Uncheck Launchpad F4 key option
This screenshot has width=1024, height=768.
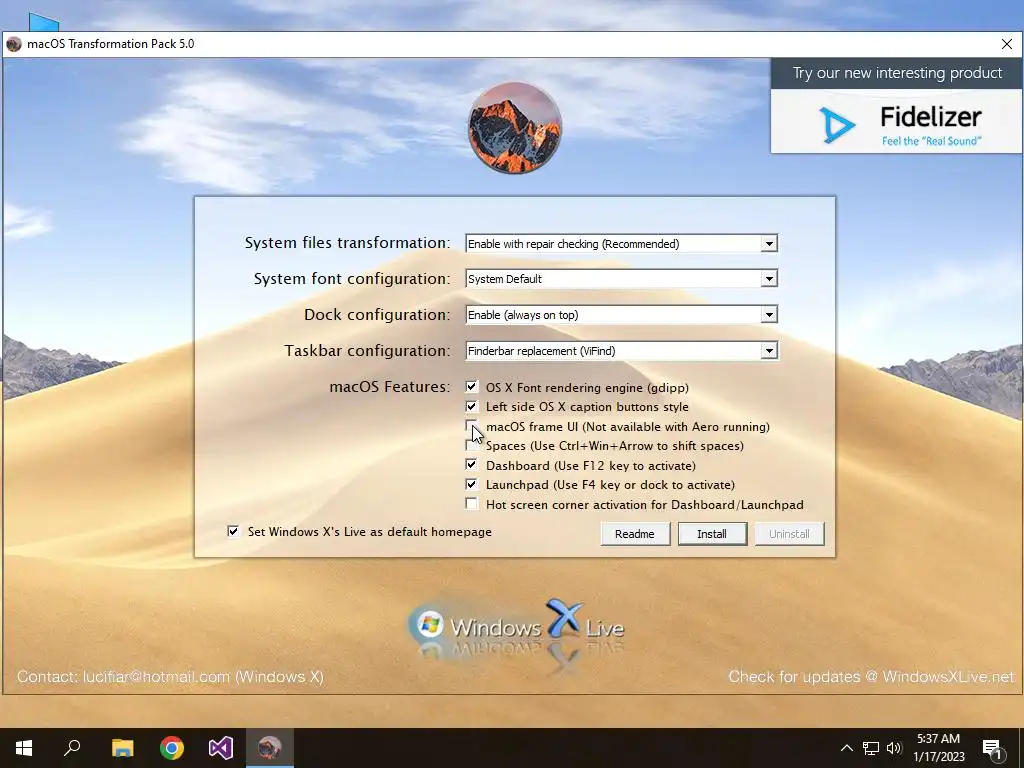pos(471,485)
